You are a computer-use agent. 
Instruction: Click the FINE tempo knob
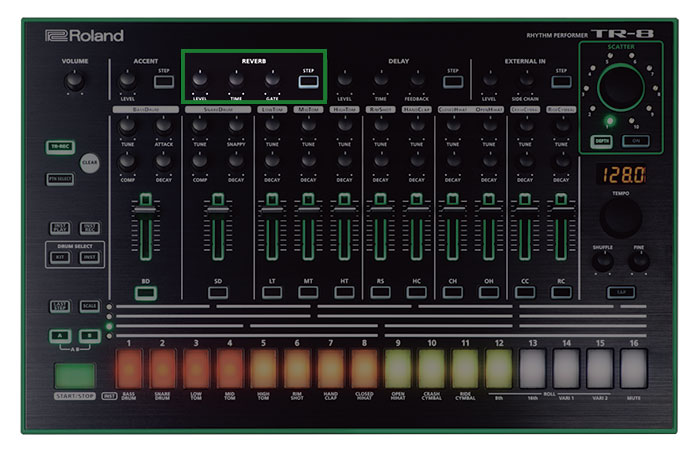pos(639,261)
